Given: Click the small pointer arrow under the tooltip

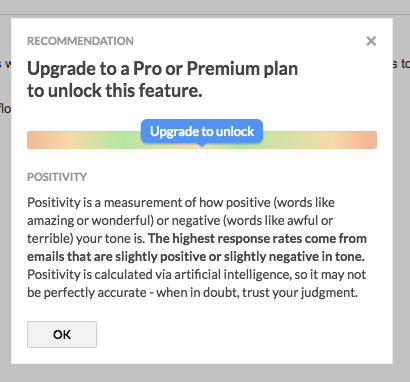Looking at the screenshot, I should click(x=202, y=145).
